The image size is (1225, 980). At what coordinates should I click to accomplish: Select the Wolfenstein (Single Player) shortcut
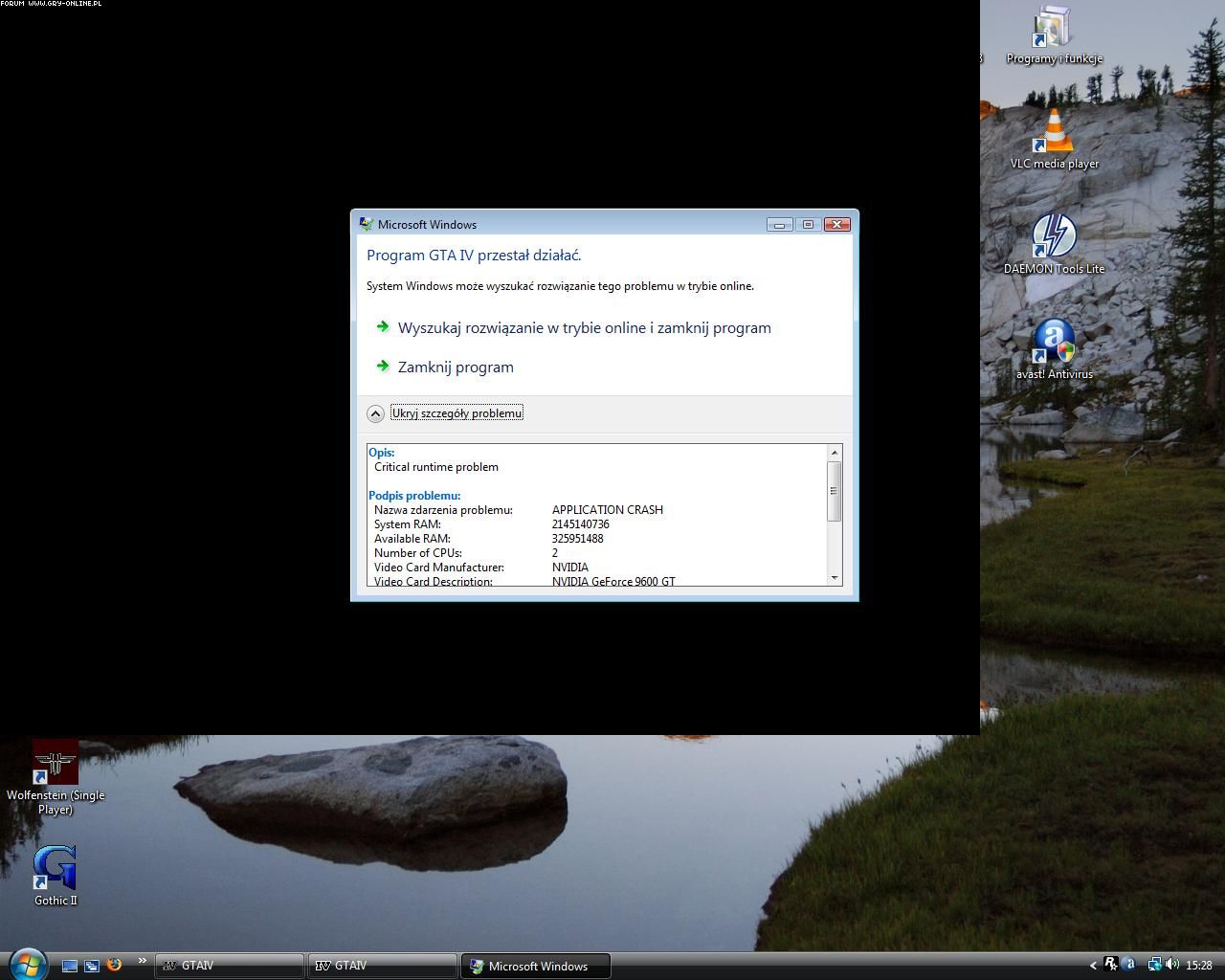coord(56,777)
